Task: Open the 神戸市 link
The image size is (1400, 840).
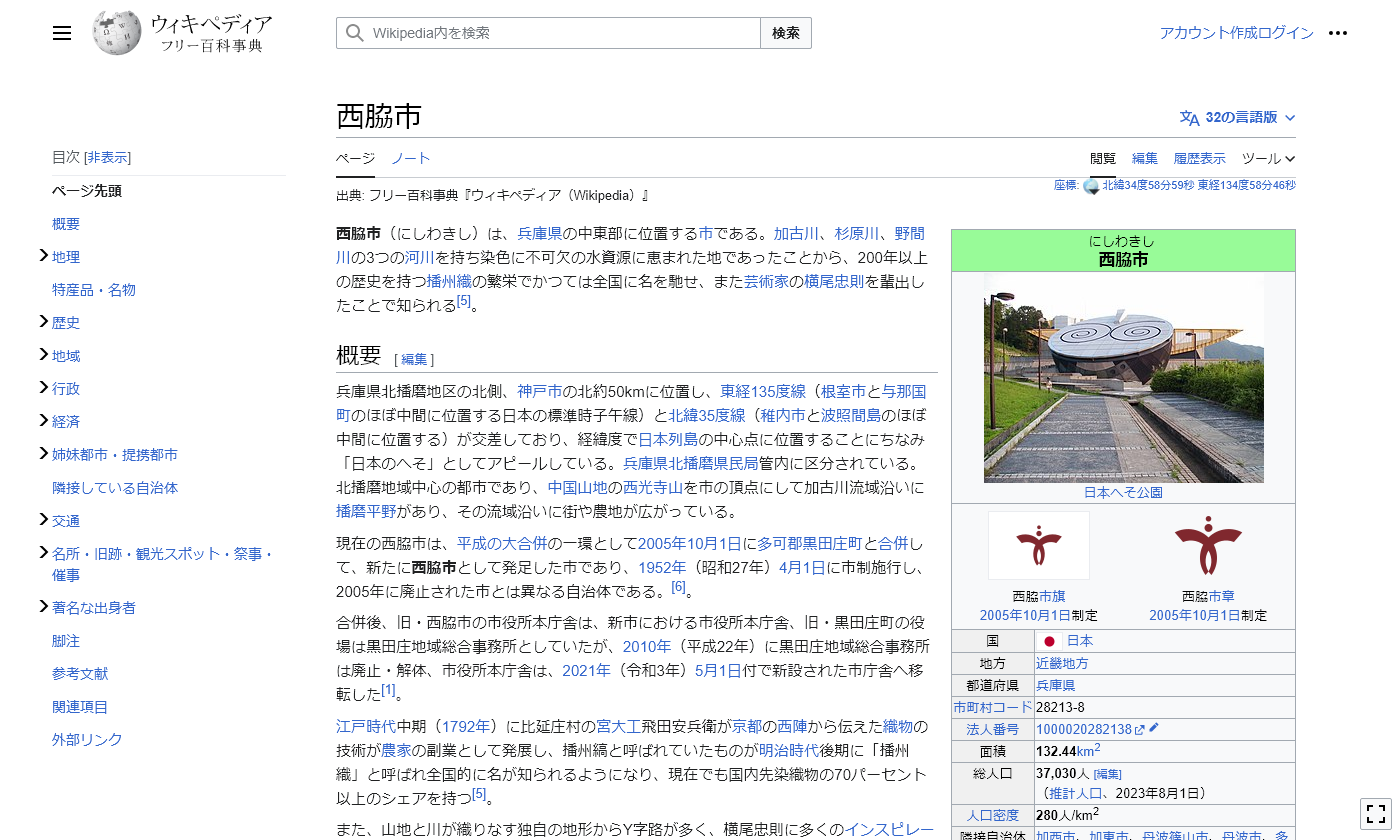Action: coord(540,391)
